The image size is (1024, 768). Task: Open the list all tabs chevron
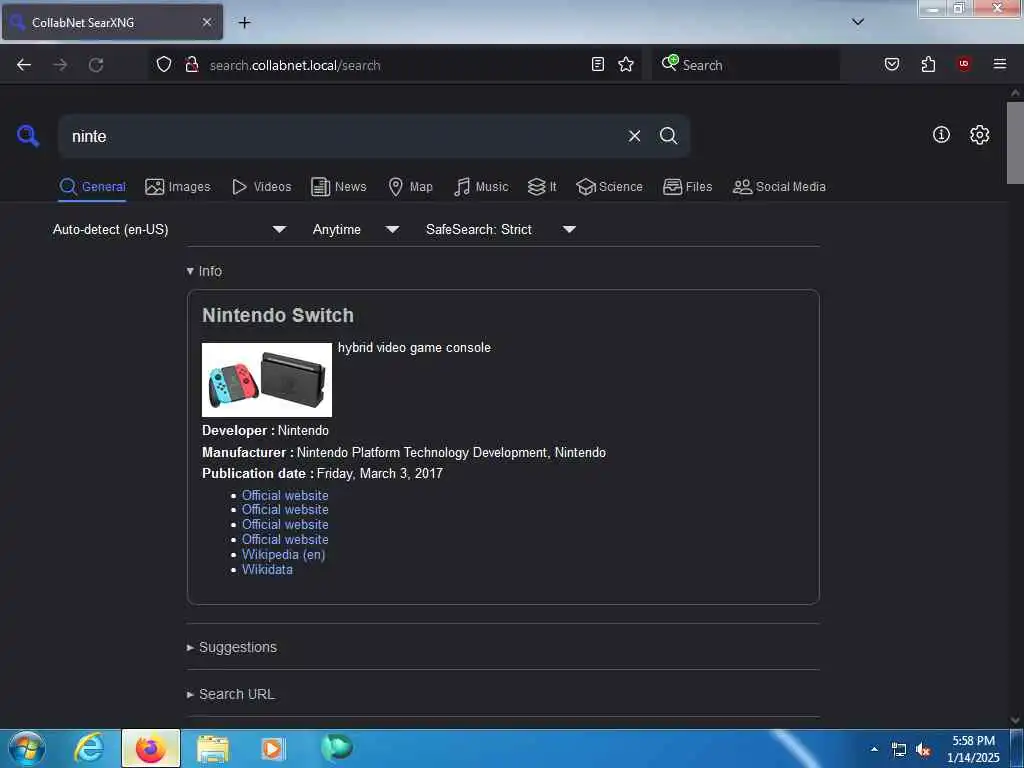click(x=858, y=22)
